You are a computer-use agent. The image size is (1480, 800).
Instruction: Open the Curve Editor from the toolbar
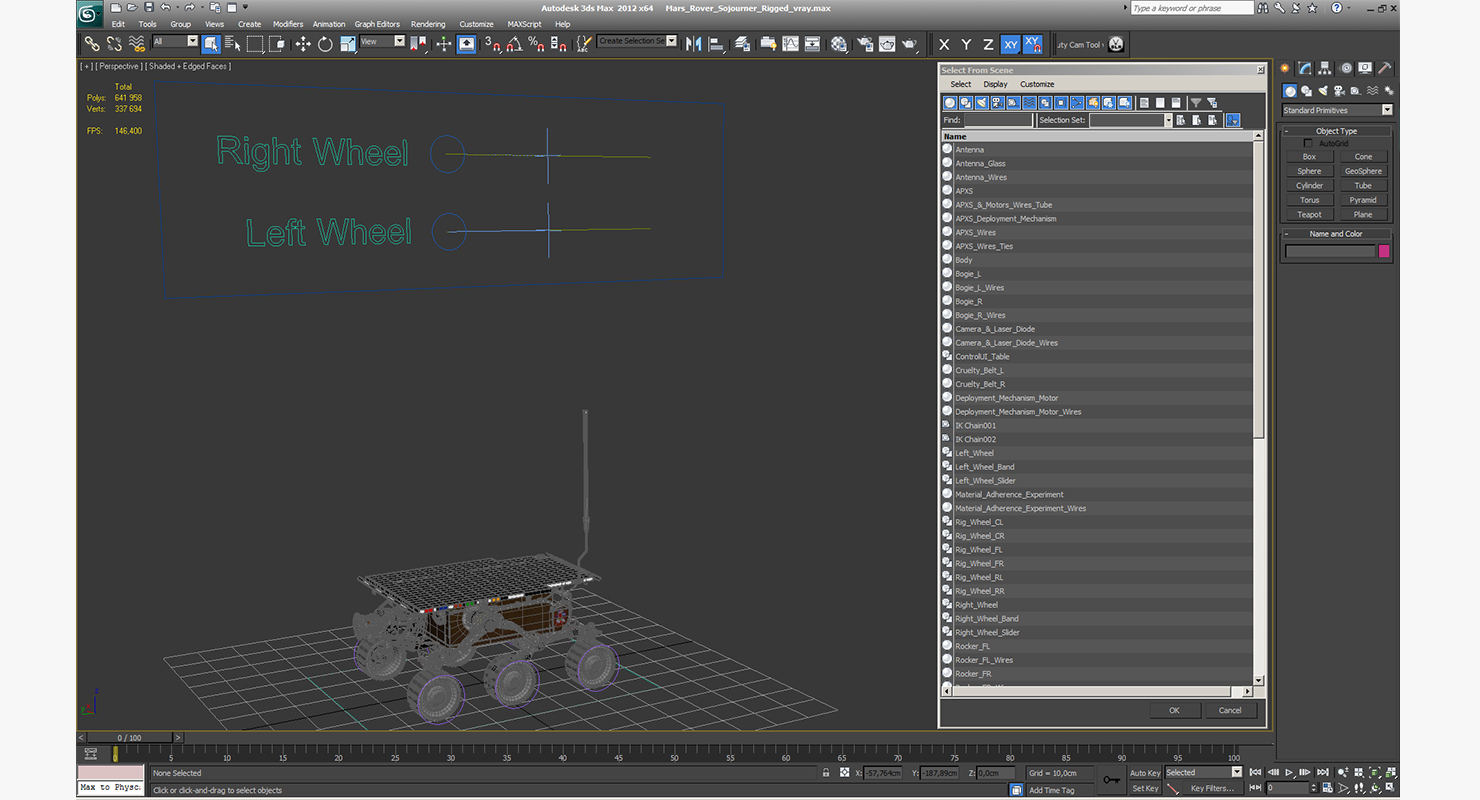[x=790, y=44]
